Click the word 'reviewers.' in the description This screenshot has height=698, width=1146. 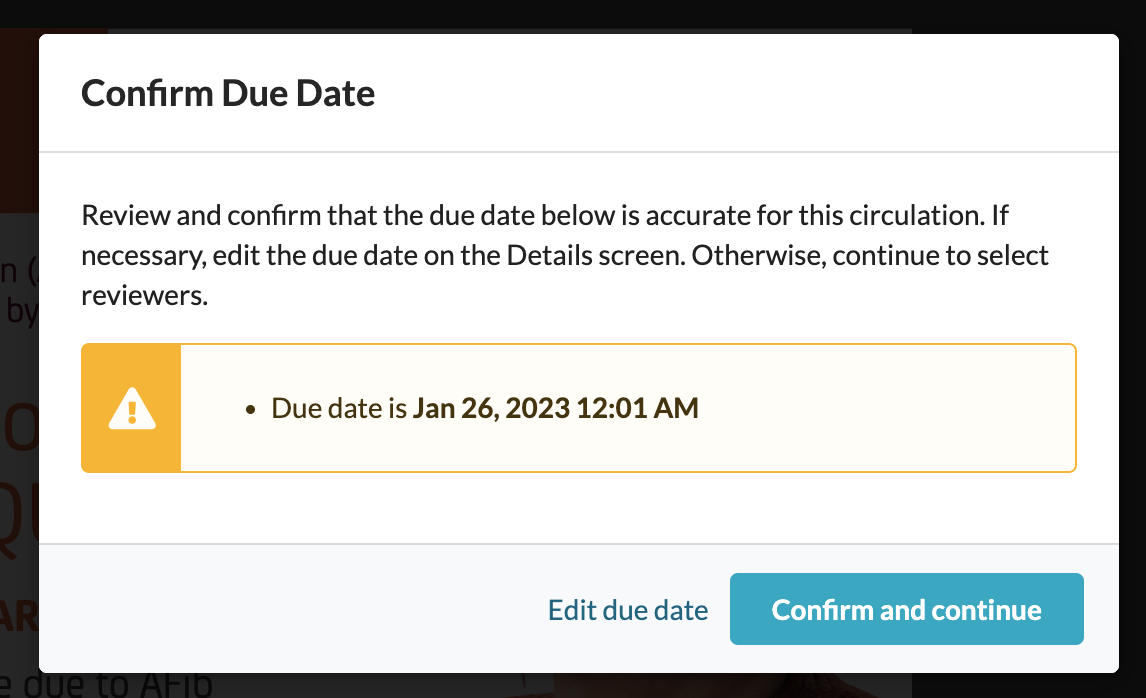point(145,295)
